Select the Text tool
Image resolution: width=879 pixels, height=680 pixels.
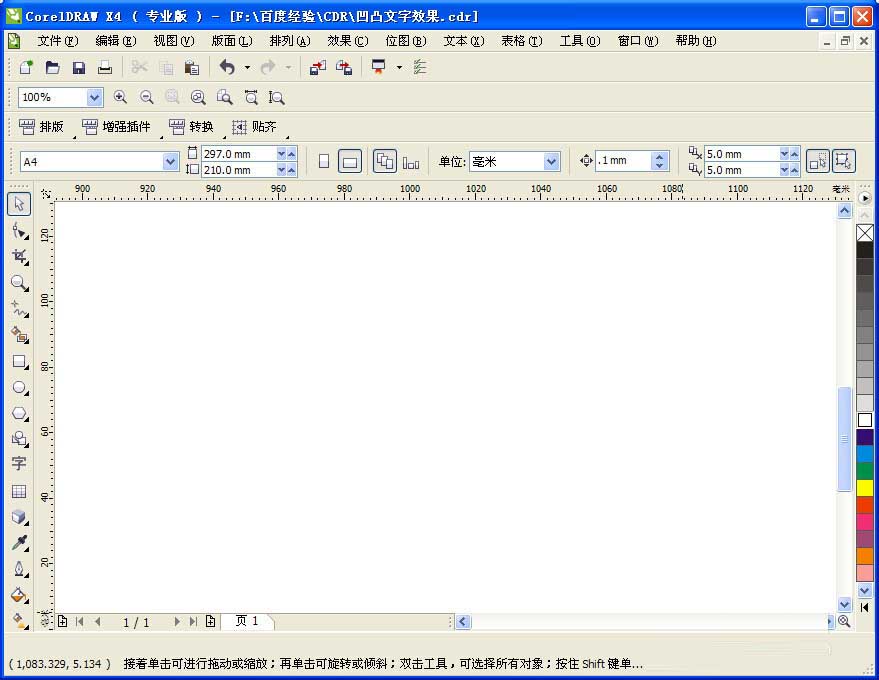pos(18,464)
